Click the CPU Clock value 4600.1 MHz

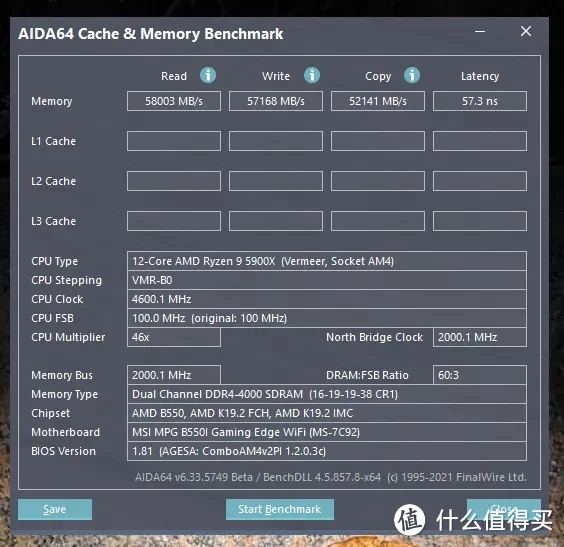pyautogui.click(x=327, y=299)
